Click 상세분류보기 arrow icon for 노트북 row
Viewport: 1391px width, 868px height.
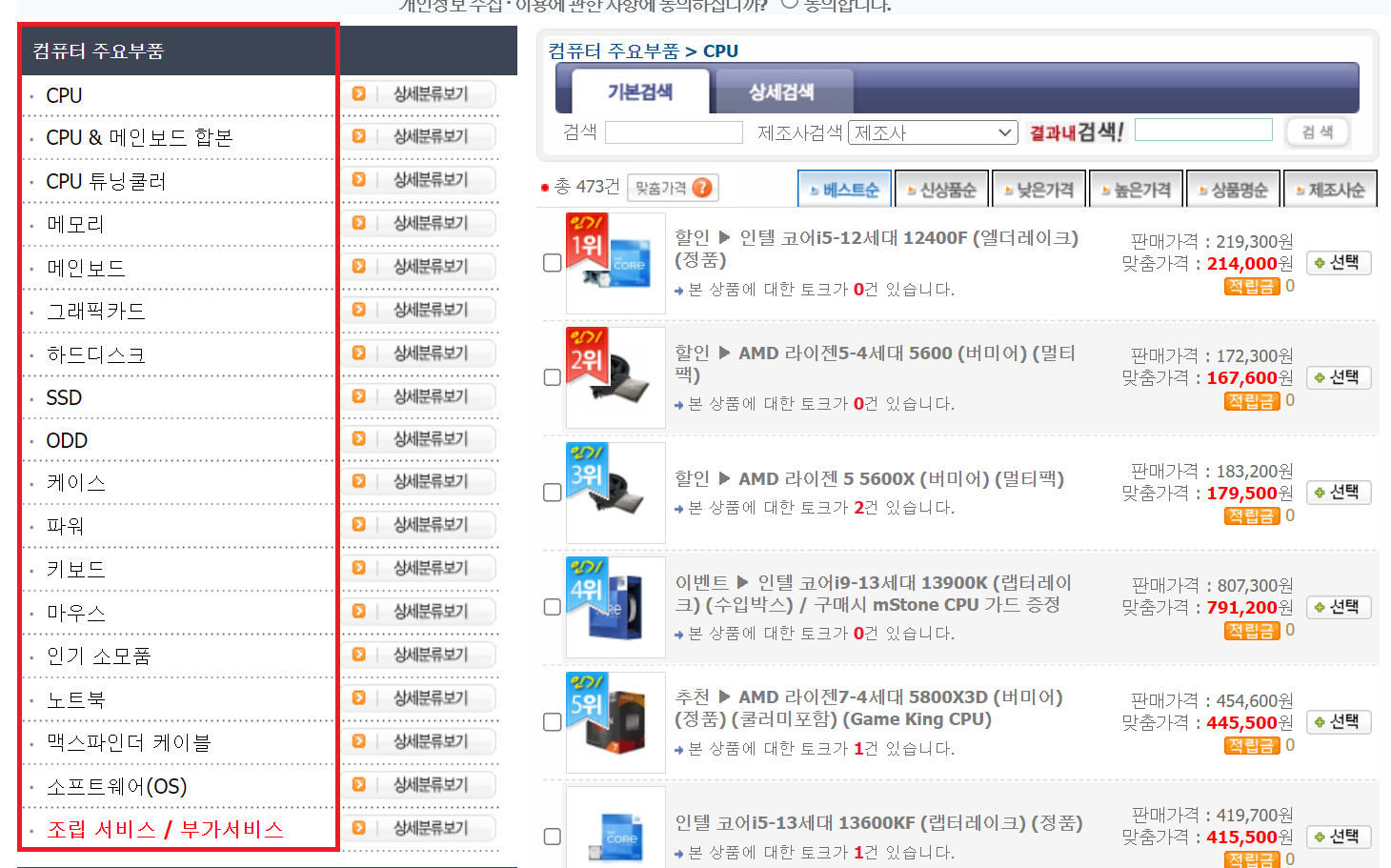tap(359, 697)
